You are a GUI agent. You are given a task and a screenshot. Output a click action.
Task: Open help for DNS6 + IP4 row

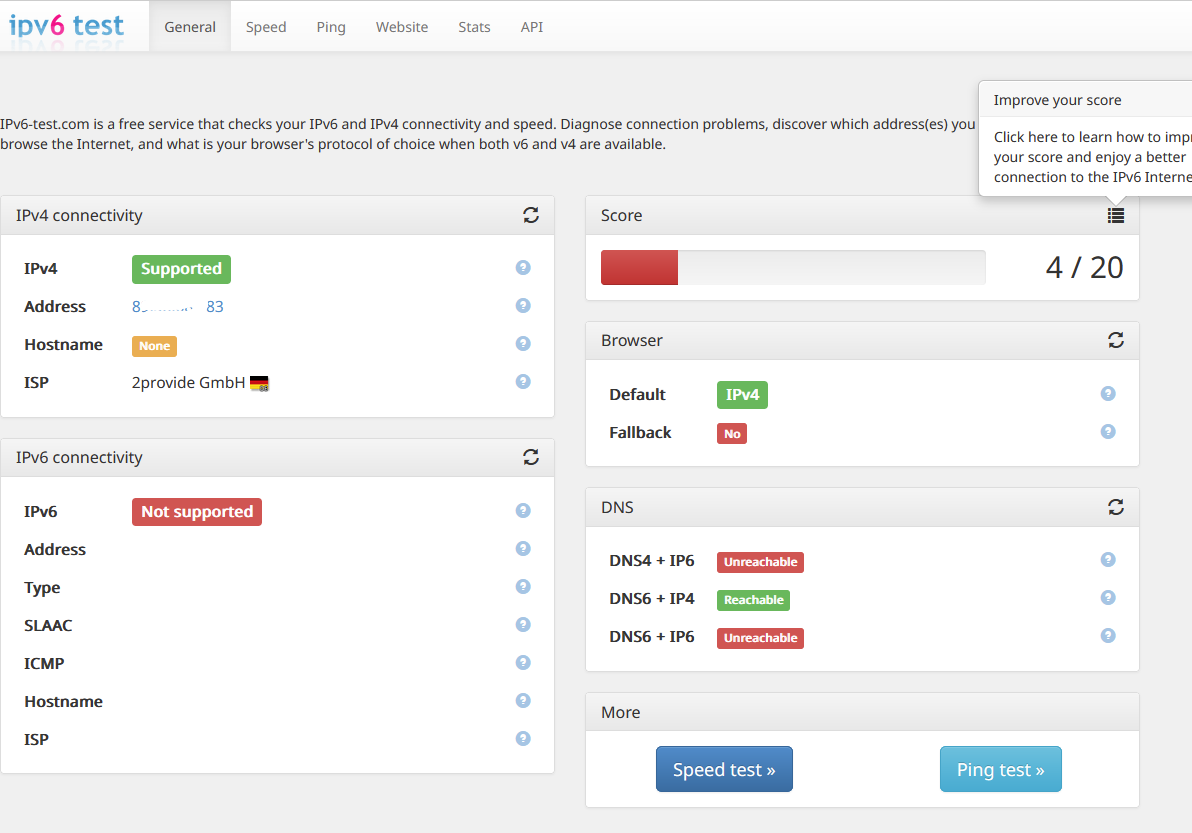pos(1108,597)
